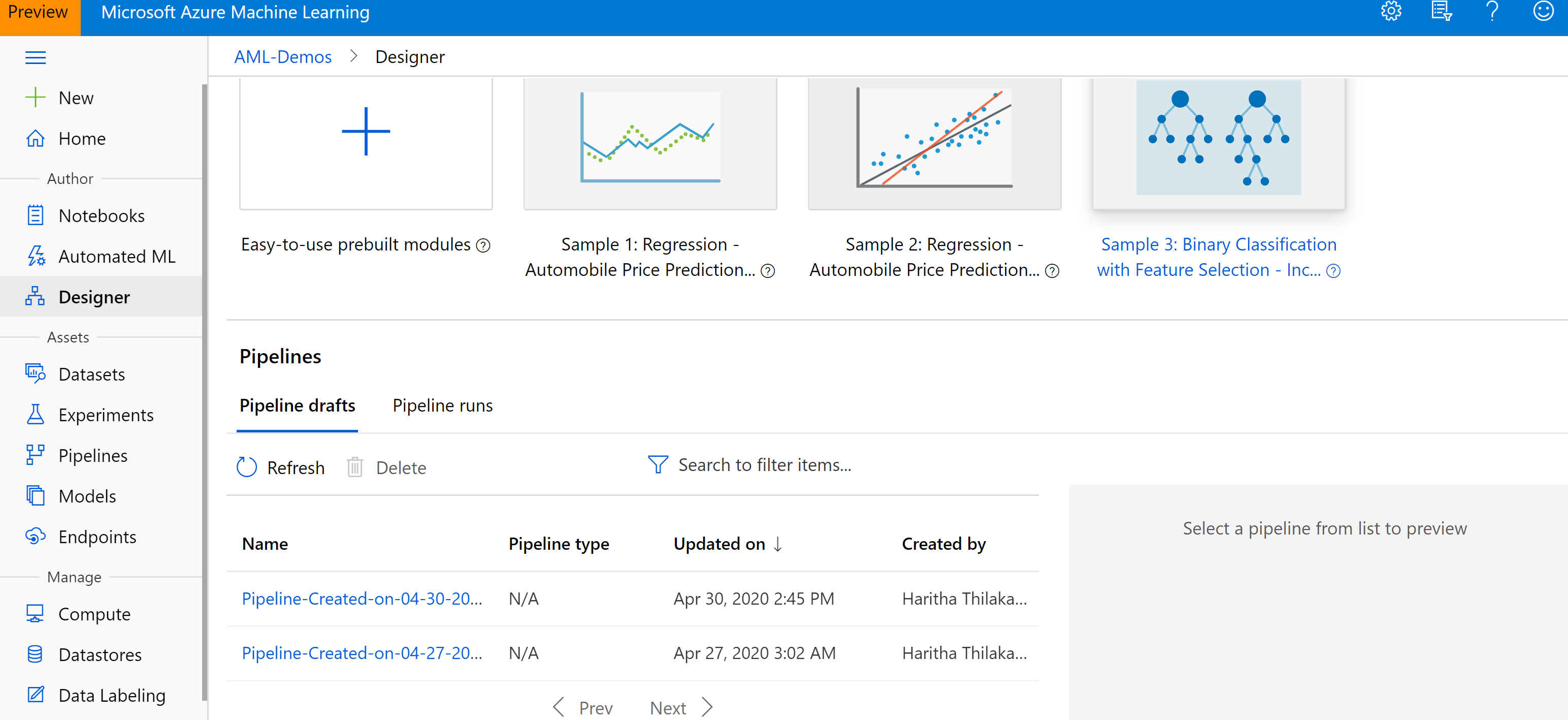
Task: Select the Datasets icon under Assets
Action: click(x=35, y=373)
